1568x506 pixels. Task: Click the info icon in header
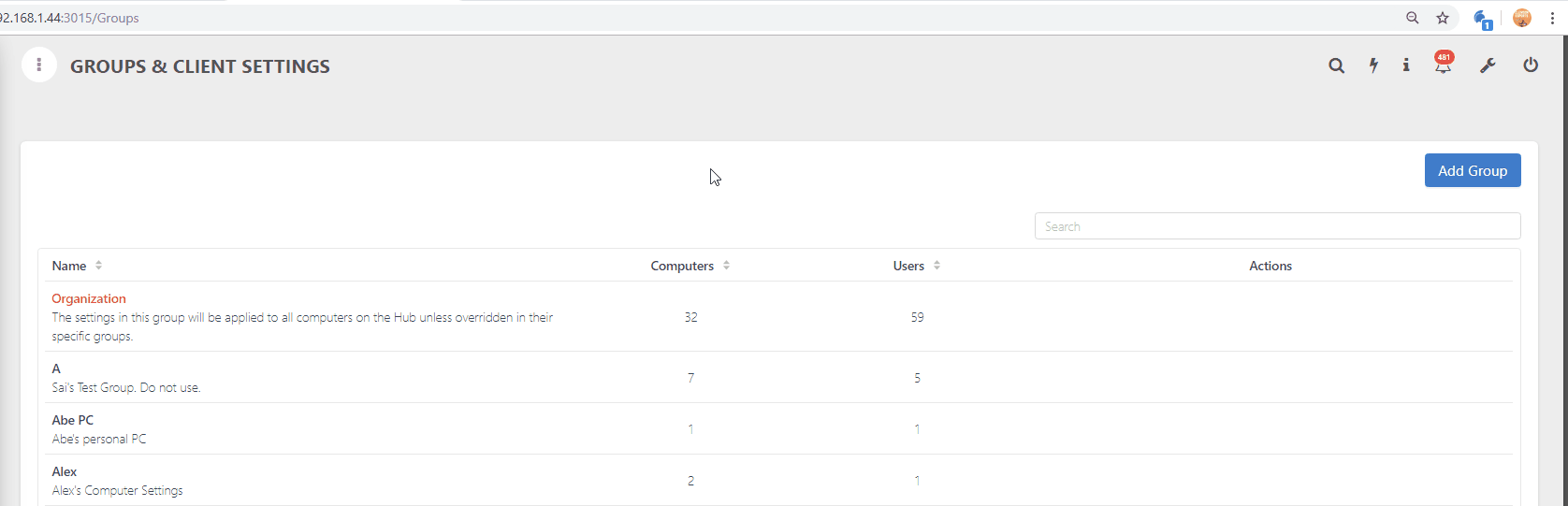1405,65
